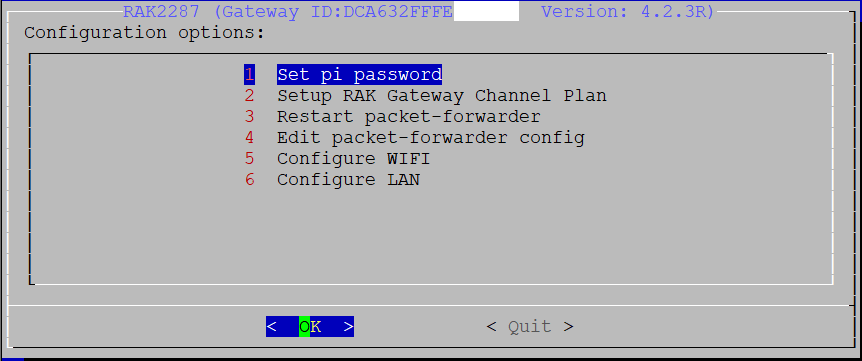The height and width of the screenshot is (361, 862).
Task: Click the Configuration options label
Action: (x=145, y=33)
